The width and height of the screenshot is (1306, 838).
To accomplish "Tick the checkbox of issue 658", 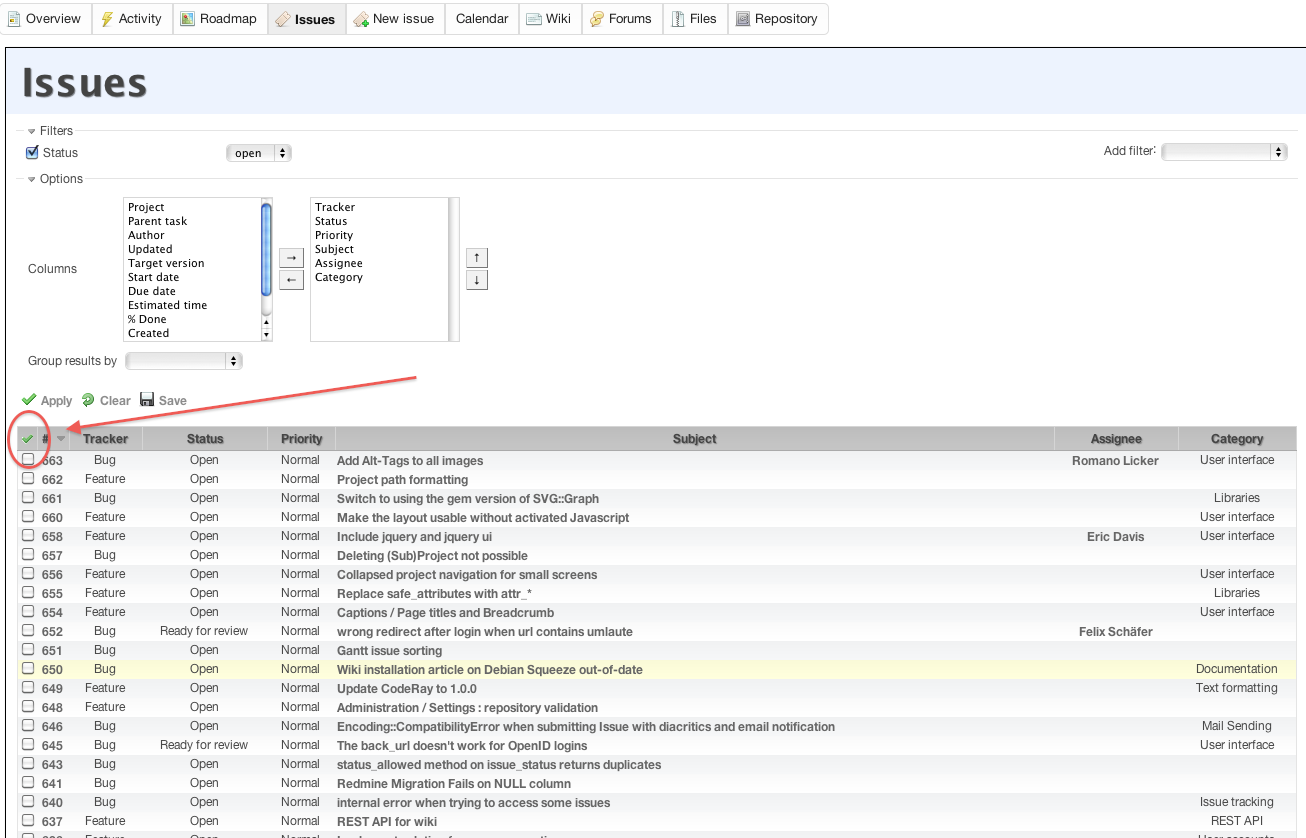I will pyautogui.click(x=28, y=536).
